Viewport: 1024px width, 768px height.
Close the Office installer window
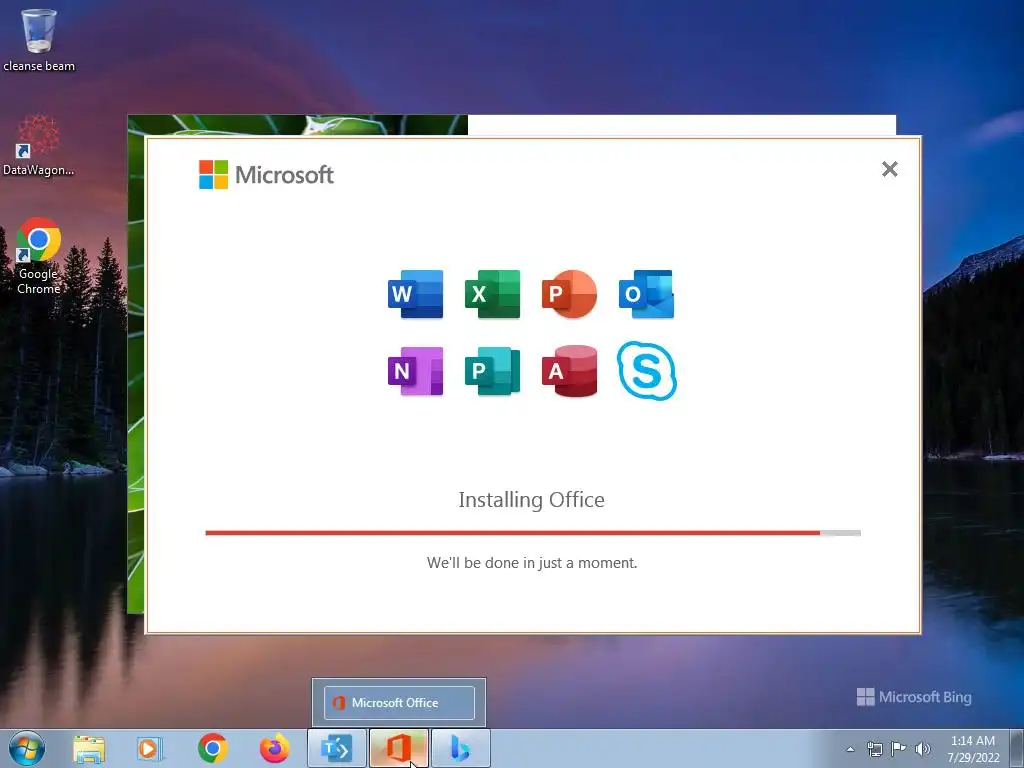tap(889, 169)
